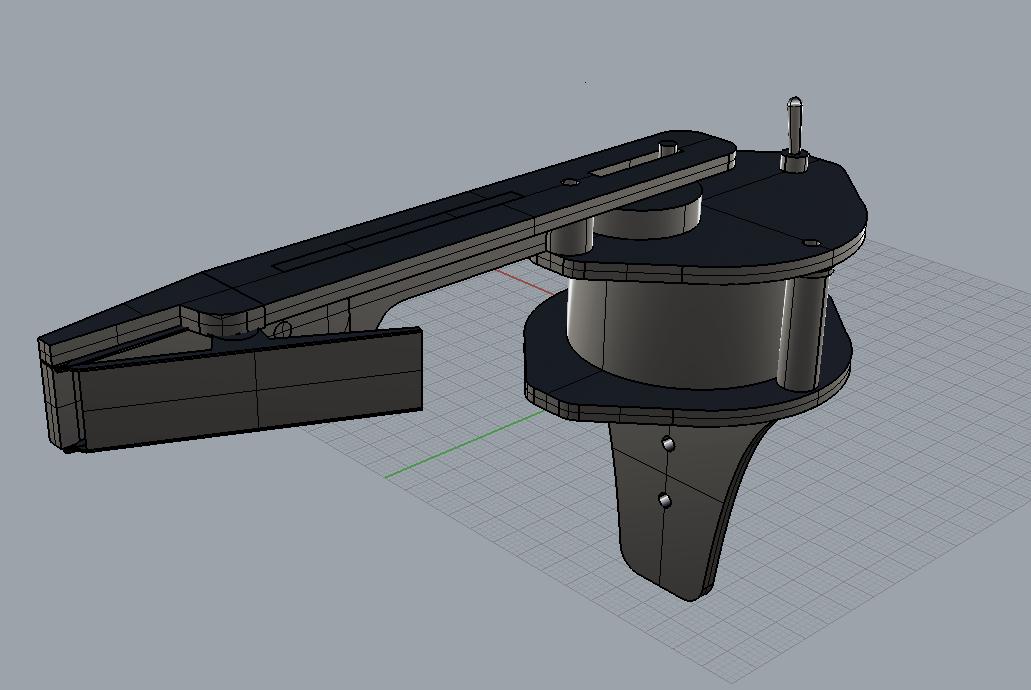Select the large central cylinder between the plates
Image resolution: width=1031 pixels, height=690 pixels.
coord(677,332)
